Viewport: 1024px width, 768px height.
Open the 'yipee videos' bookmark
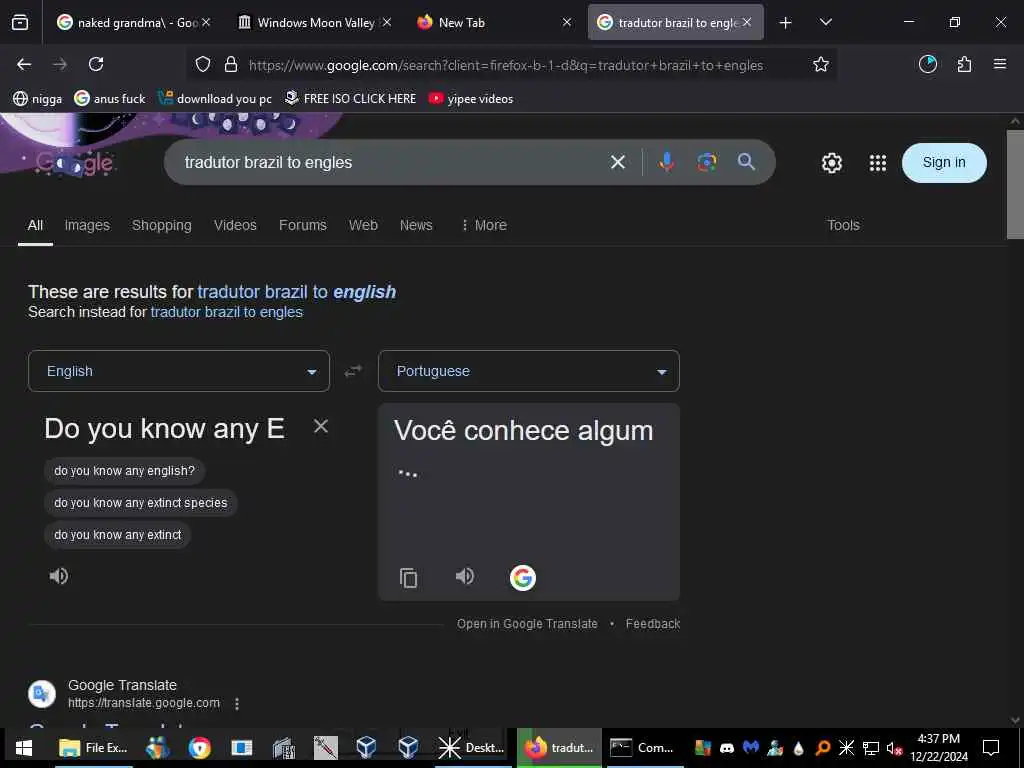coord(471,99)
